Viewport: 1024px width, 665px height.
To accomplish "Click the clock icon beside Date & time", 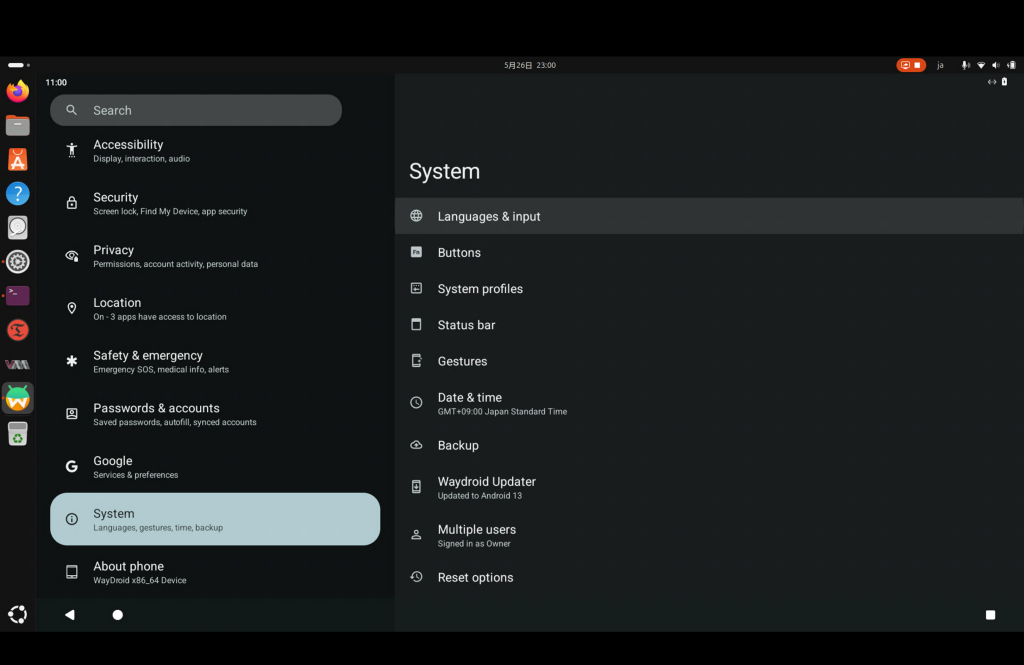I will click(x=416, y=403).
